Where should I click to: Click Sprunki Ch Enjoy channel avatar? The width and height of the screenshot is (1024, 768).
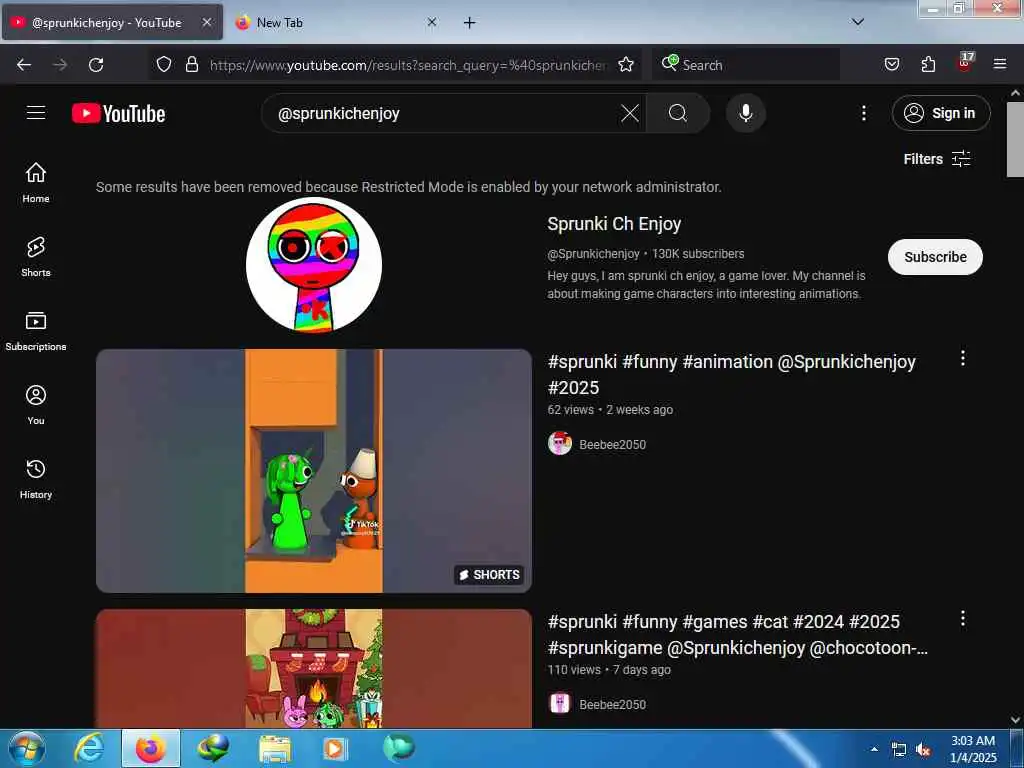(x=313, y=265)
